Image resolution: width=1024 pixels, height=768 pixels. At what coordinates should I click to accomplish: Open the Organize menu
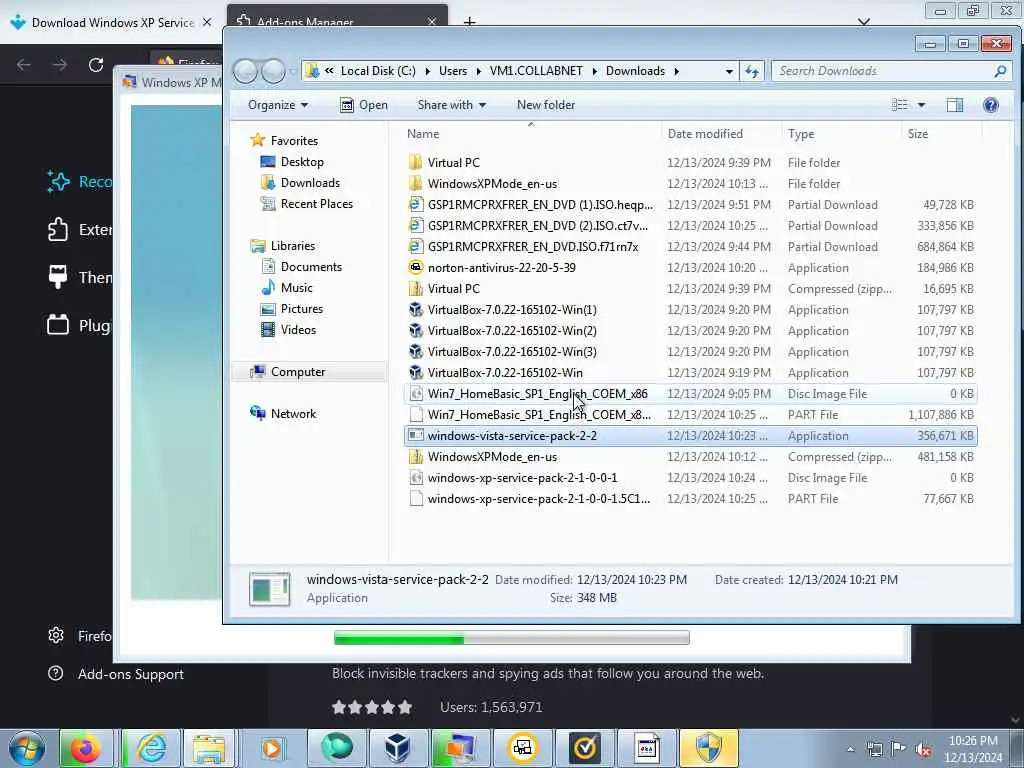[x=278, y=104]
